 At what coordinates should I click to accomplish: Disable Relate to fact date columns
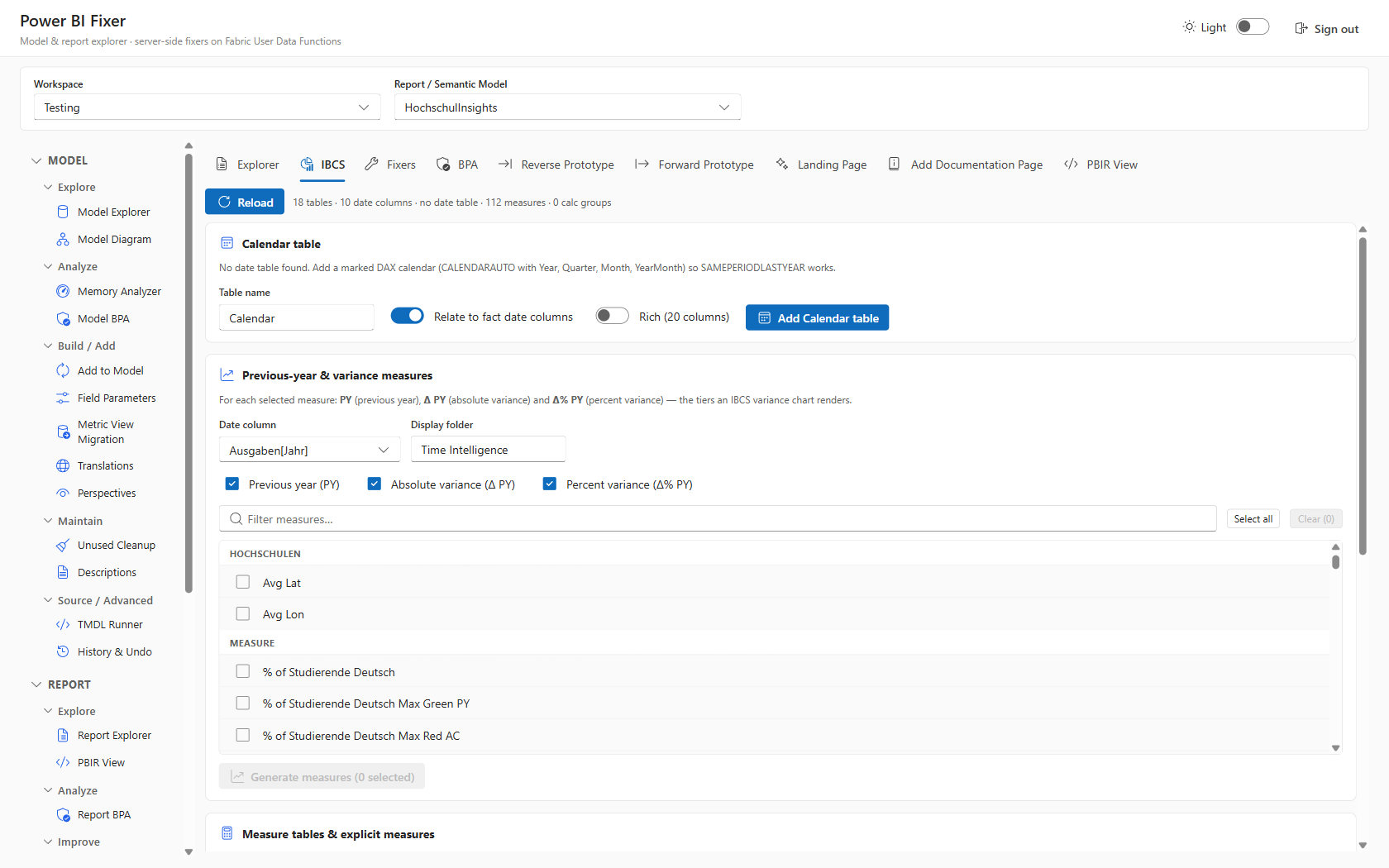[407, 316]
